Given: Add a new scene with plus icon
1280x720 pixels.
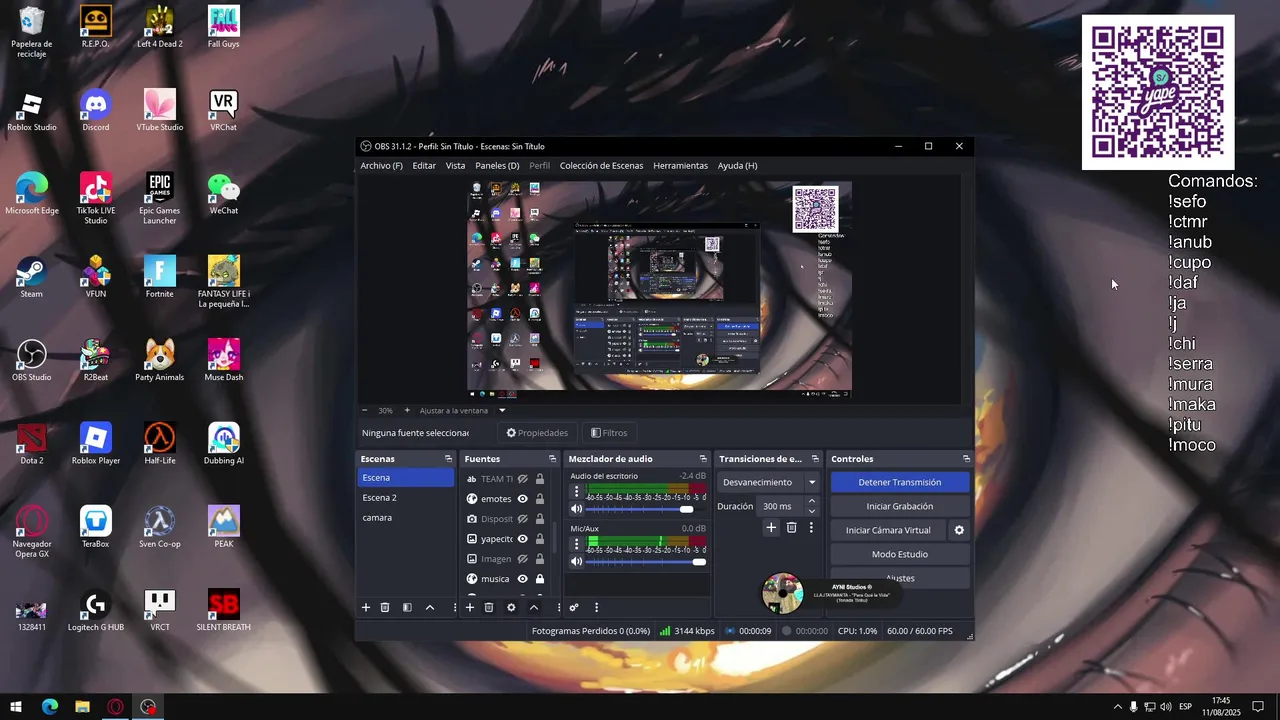Looking at the screenshot, I should (x=366, y=607).
